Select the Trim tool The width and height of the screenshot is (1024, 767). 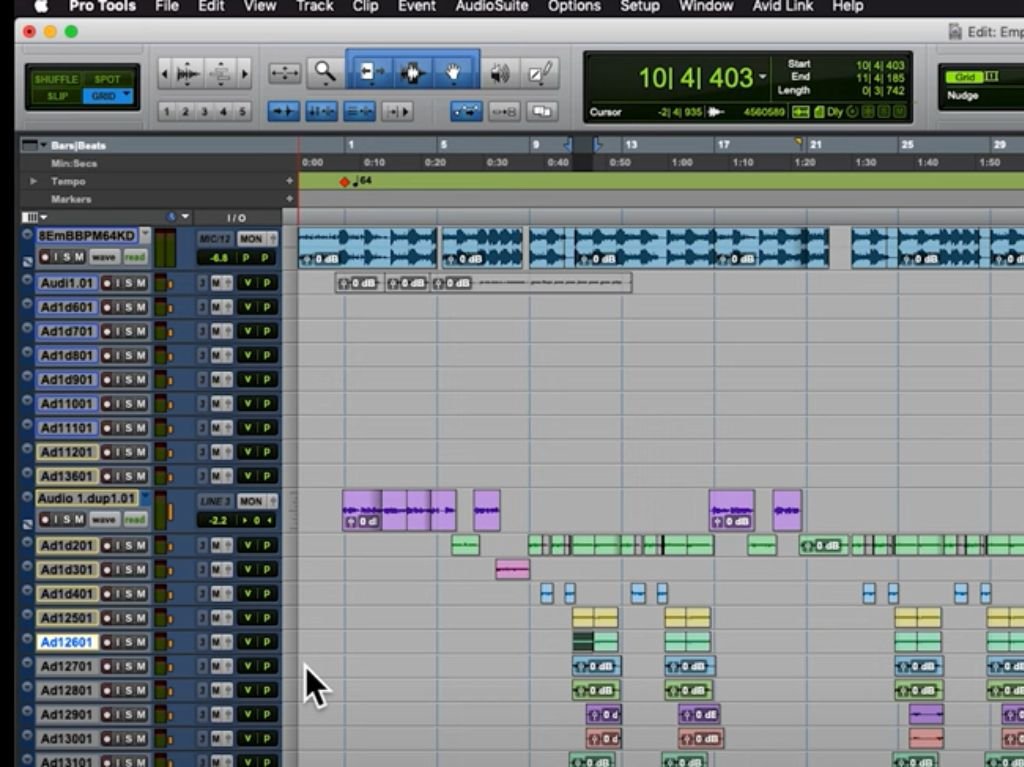[370, 72]
